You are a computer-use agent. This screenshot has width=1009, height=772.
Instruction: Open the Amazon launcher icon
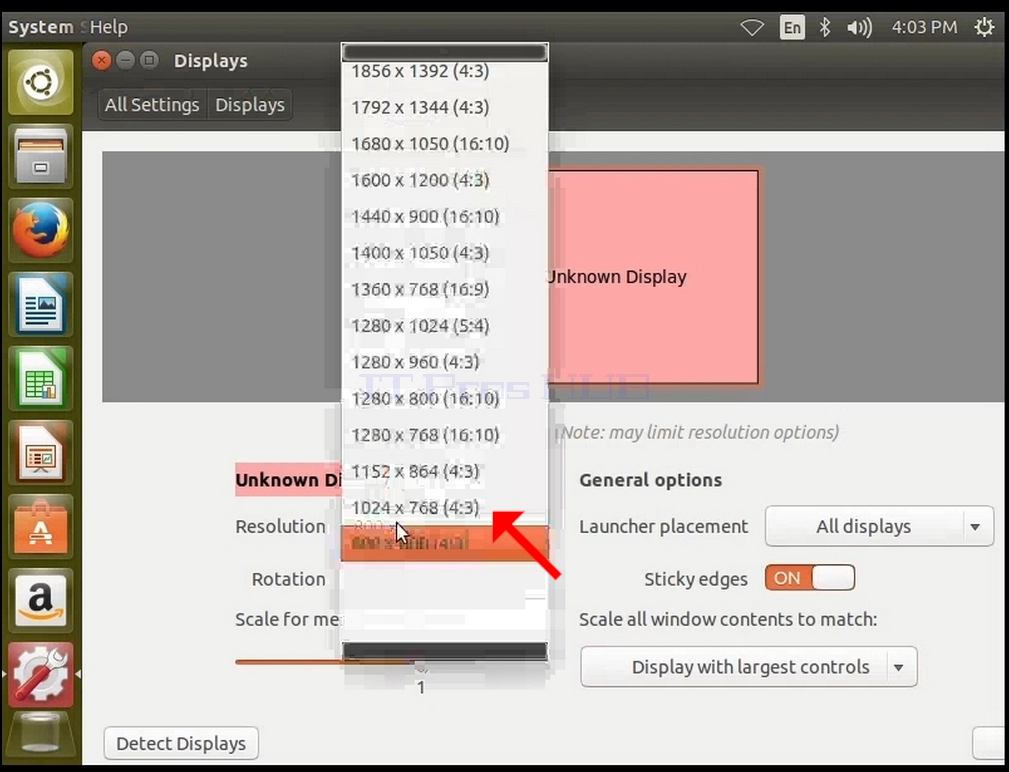(41, 600)
